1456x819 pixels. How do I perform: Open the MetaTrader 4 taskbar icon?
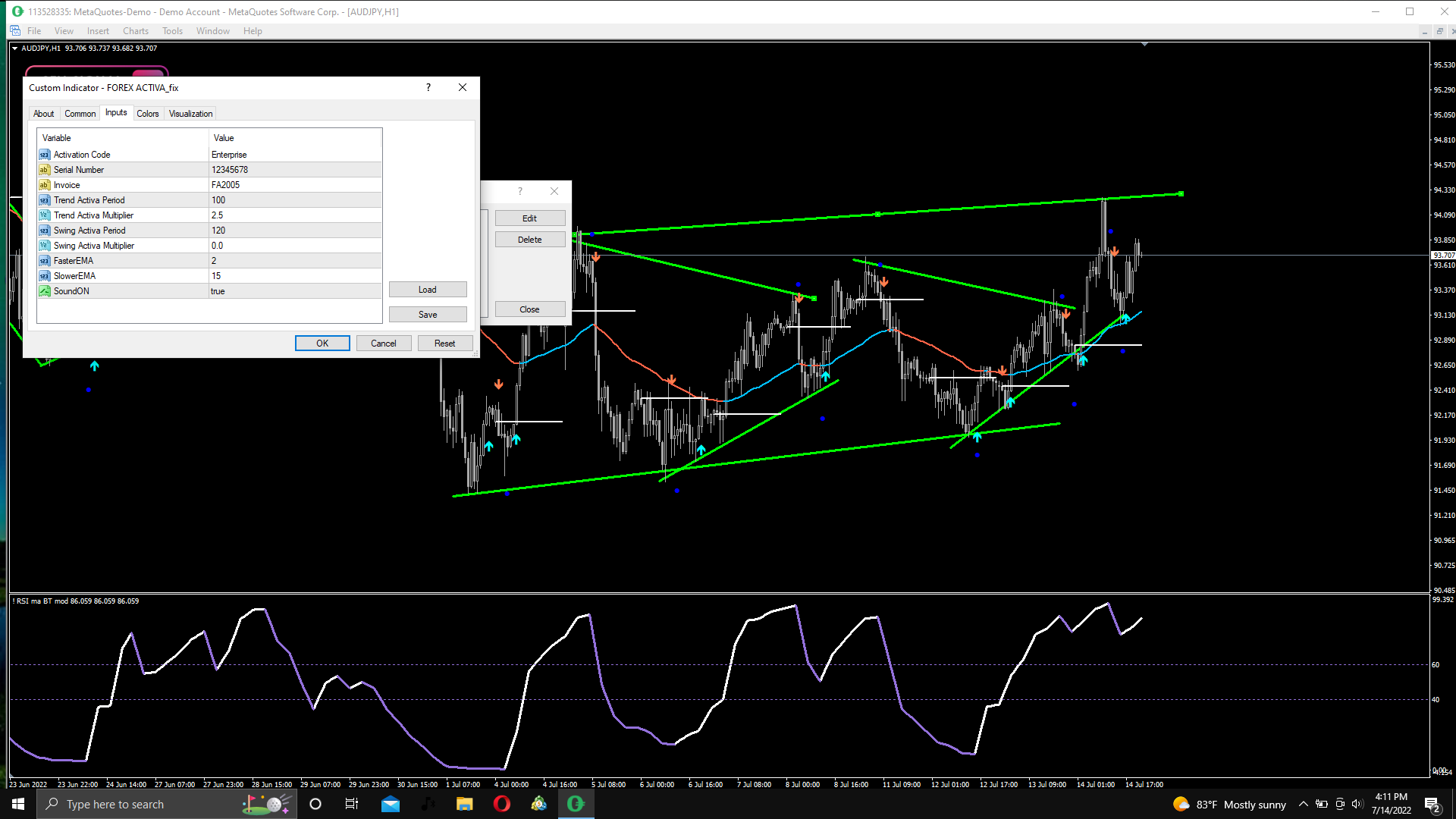pos(576,804)
